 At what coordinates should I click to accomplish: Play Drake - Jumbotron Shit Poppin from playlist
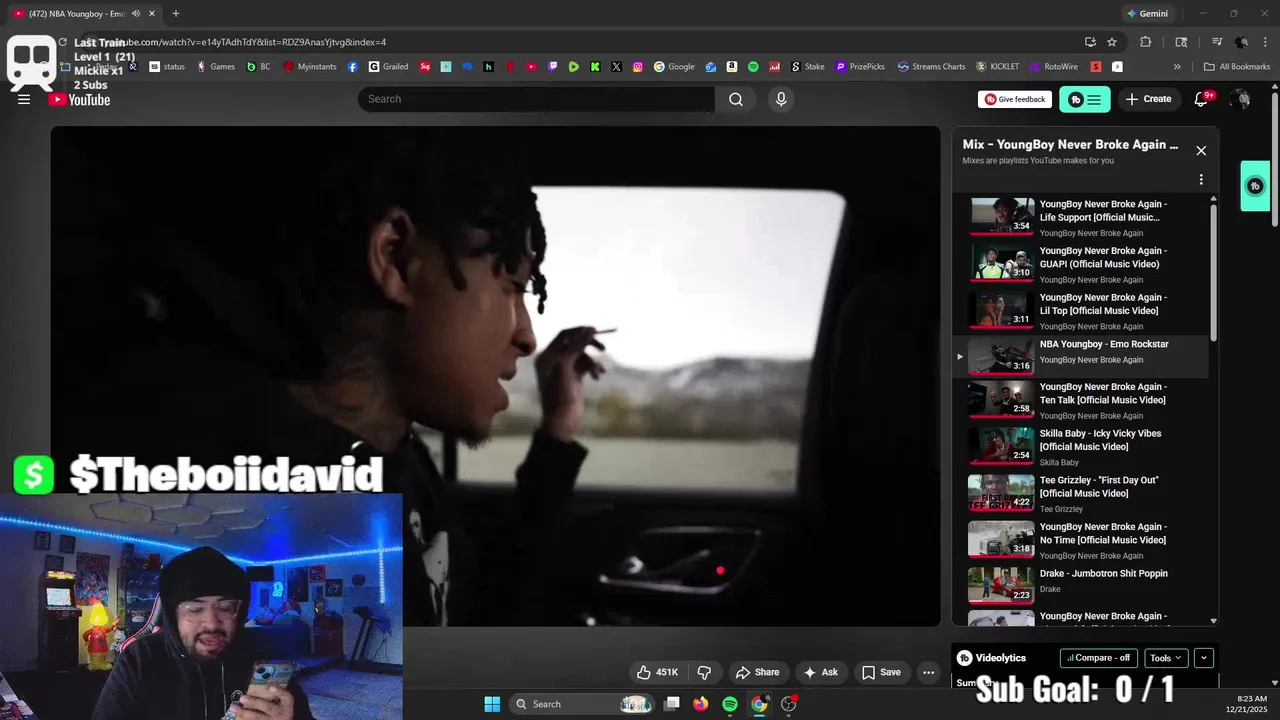1083,585
